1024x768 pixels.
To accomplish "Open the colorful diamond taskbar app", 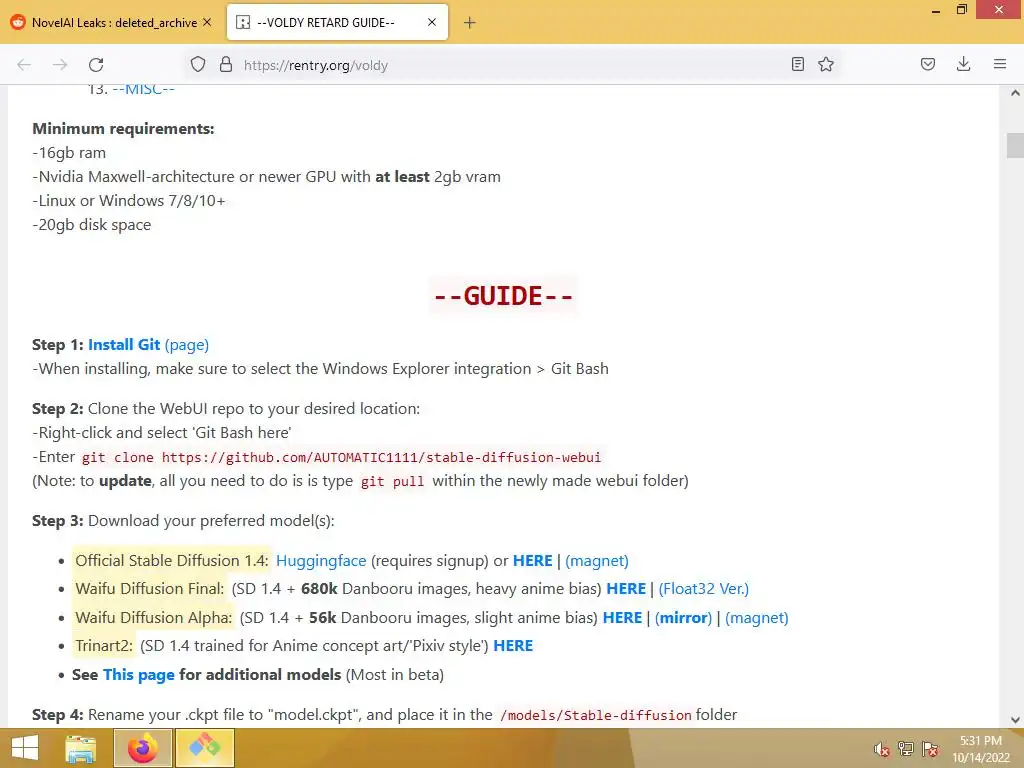I will coord(204,748).
